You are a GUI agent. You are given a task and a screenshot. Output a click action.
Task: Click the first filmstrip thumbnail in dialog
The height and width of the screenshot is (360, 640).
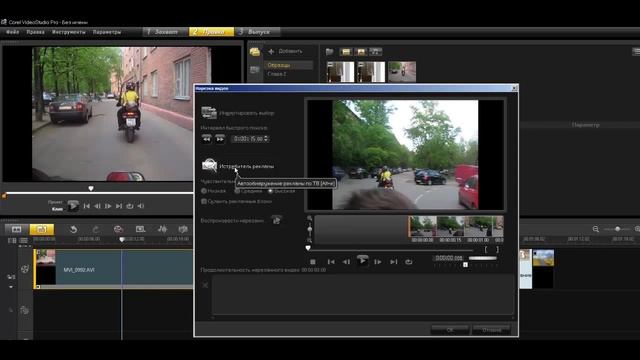(423, 227)
